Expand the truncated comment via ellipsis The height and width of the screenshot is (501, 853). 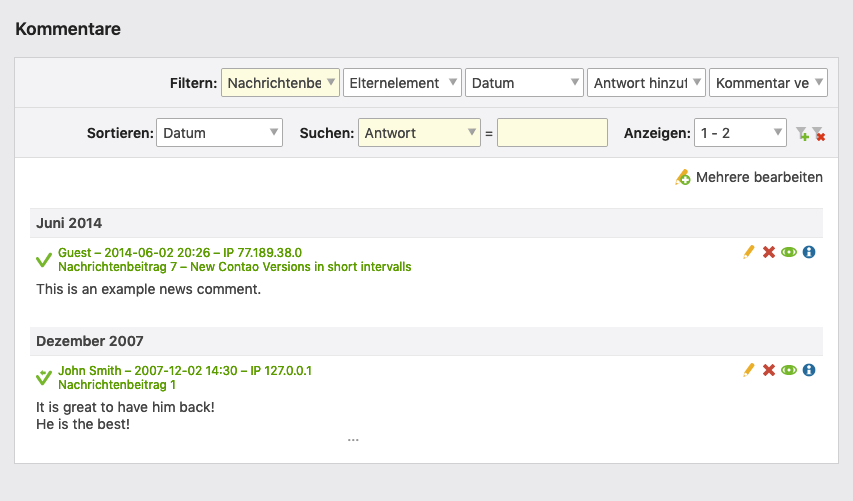coord(353,439)
